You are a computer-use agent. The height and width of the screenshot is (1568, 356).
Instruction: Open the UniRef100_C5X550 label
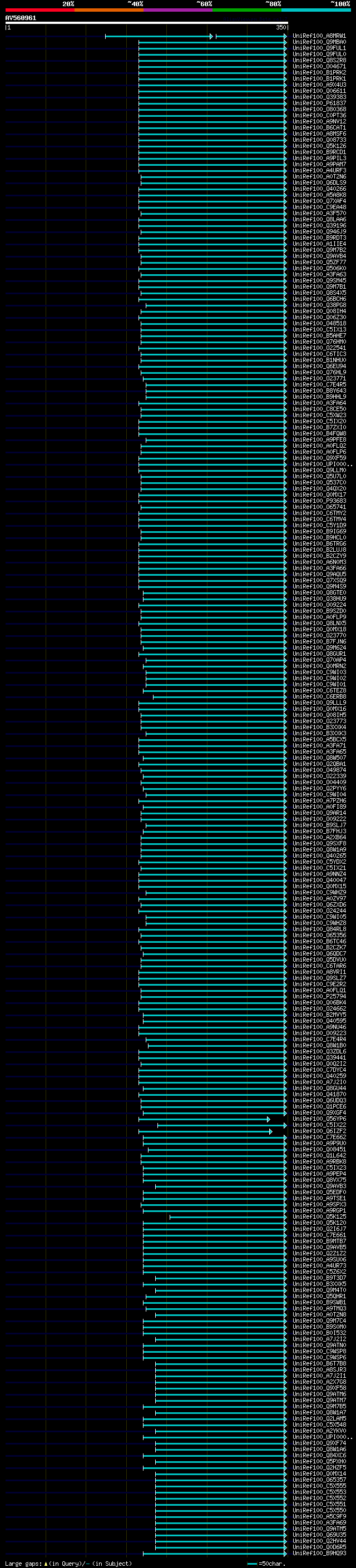(319, 1510)
